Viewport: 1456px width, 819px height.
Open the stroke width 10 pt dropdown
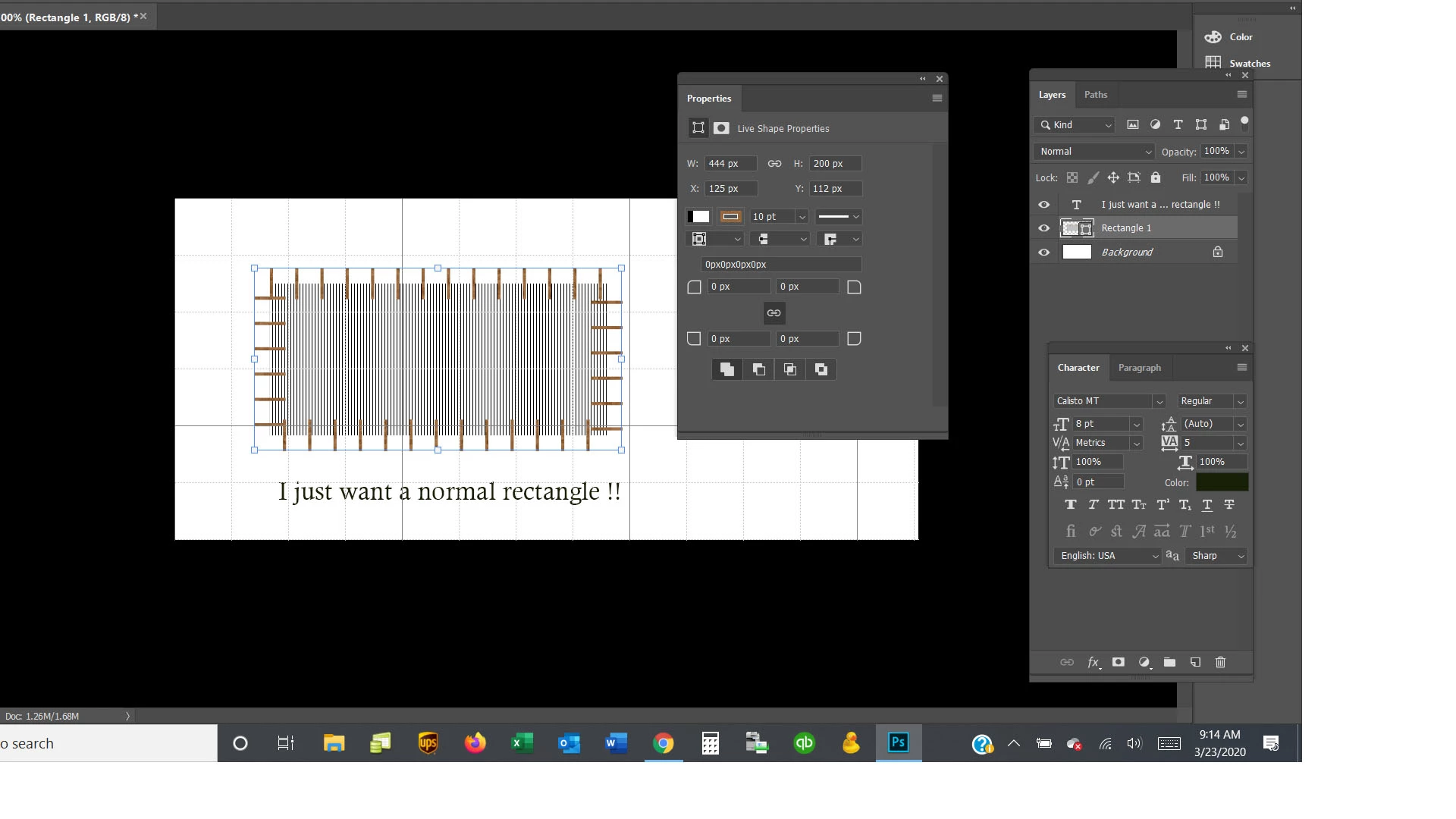[802, 217]
